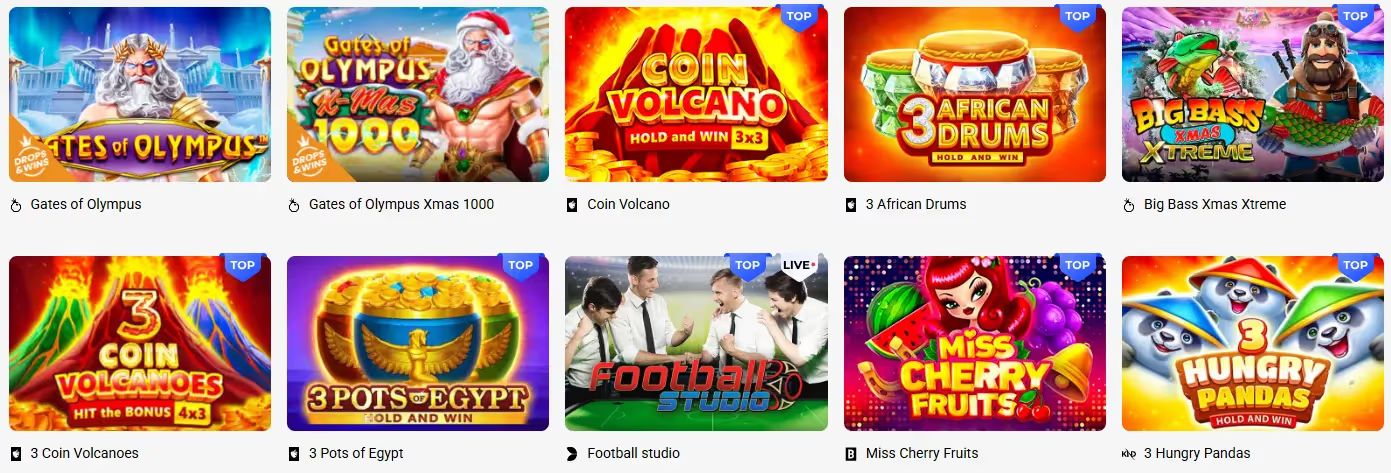Open the 3 Hungry Pandas game image

[1253, 343]
